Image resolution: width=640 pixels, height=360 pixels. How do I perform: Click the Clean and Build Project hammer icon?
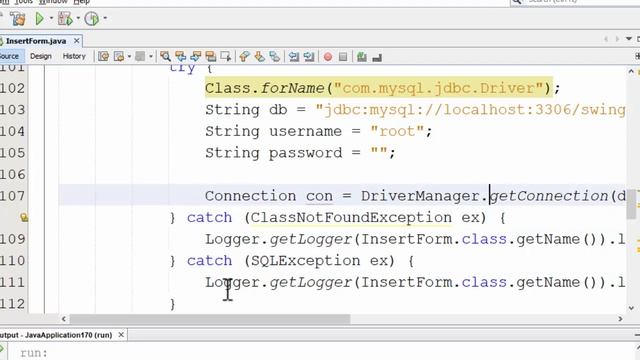[18, 19]
